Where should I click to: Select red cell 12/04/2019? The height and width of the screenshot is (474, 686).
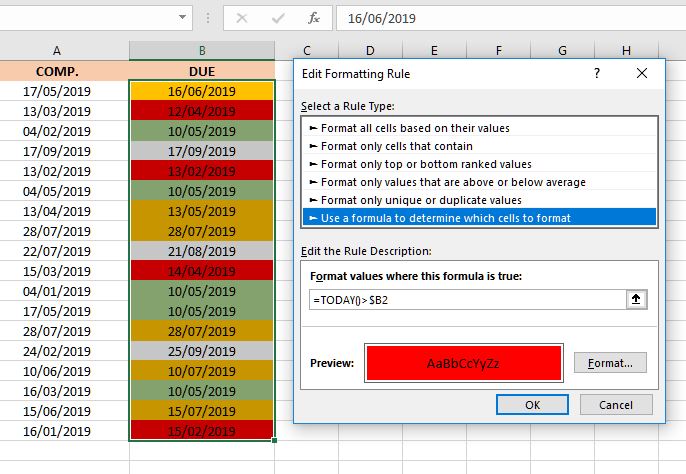pyautogui.click(x=202, y=111)
